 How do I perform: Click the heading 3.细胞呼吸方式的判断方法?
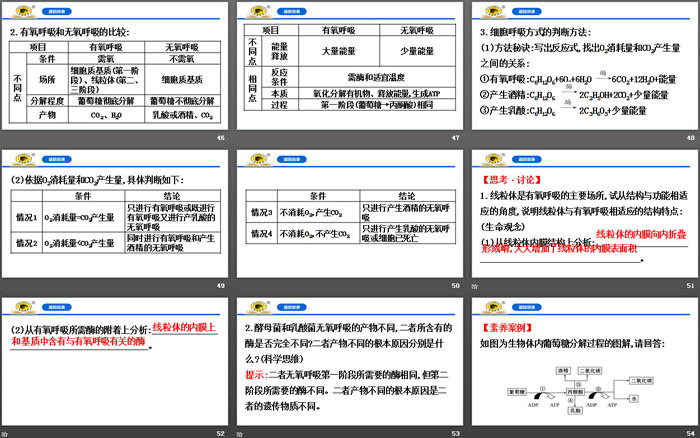535,32
